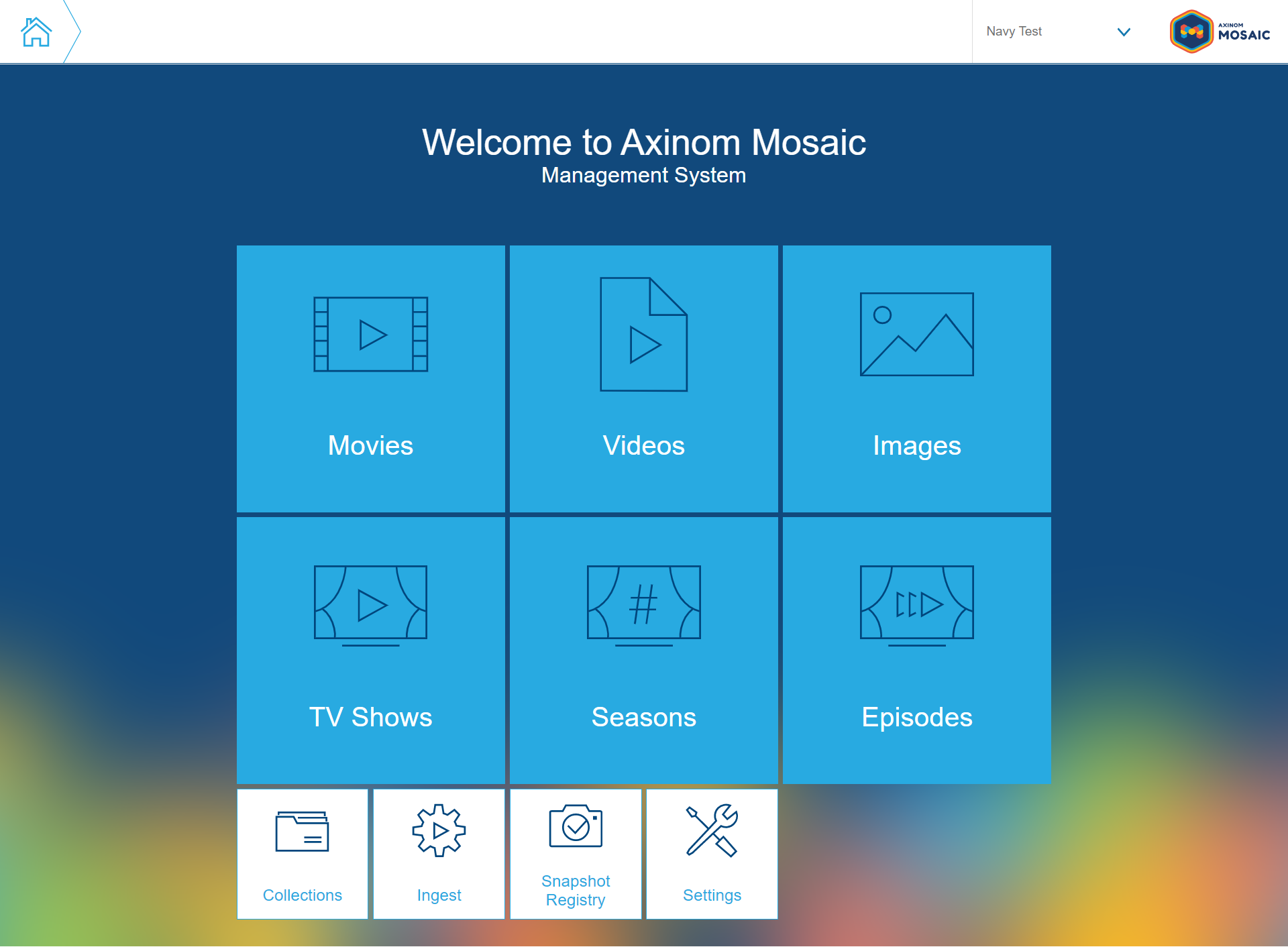Click the Snapshot Registry label text
The image size is (1288, 947).
(576, 890)
